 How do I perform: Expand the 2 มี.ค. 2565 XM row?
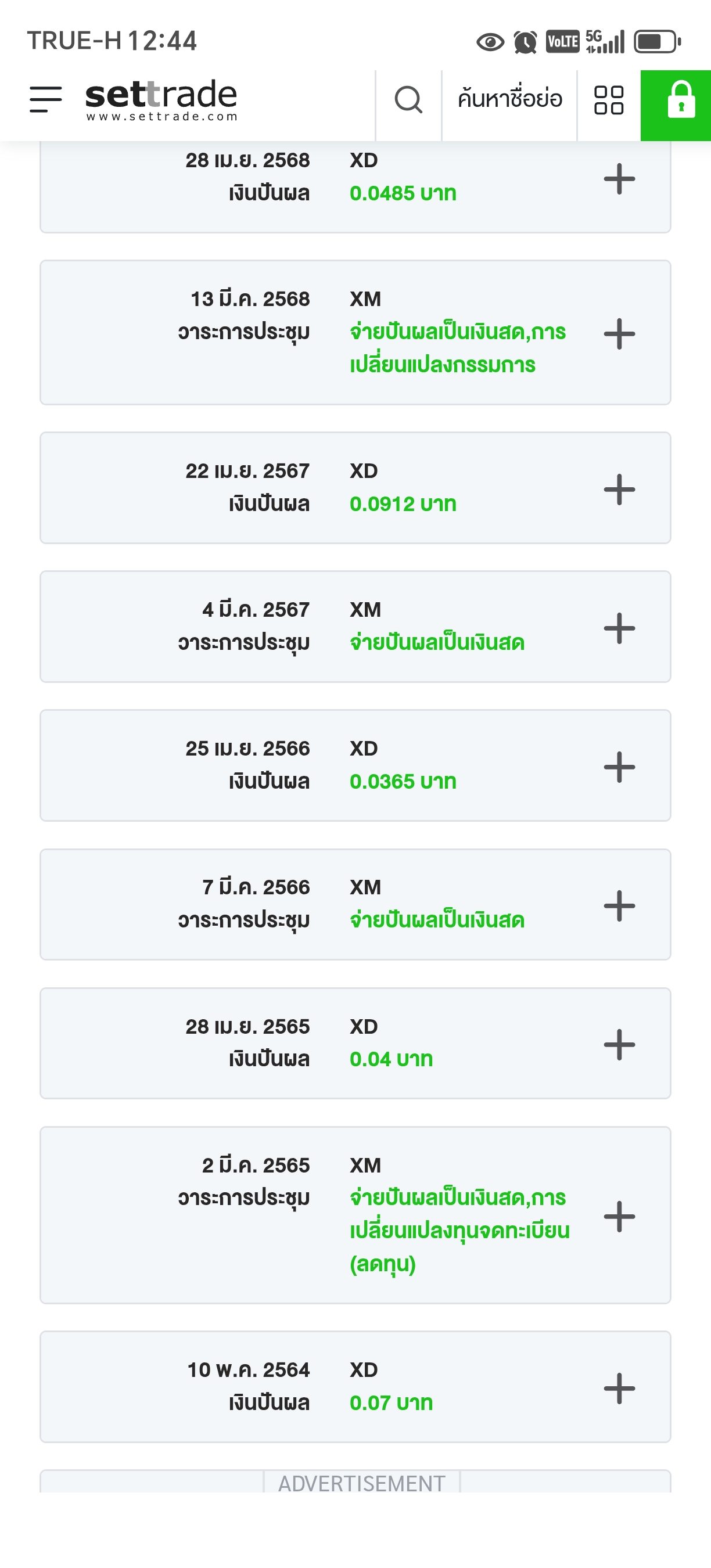[619, 1216]
